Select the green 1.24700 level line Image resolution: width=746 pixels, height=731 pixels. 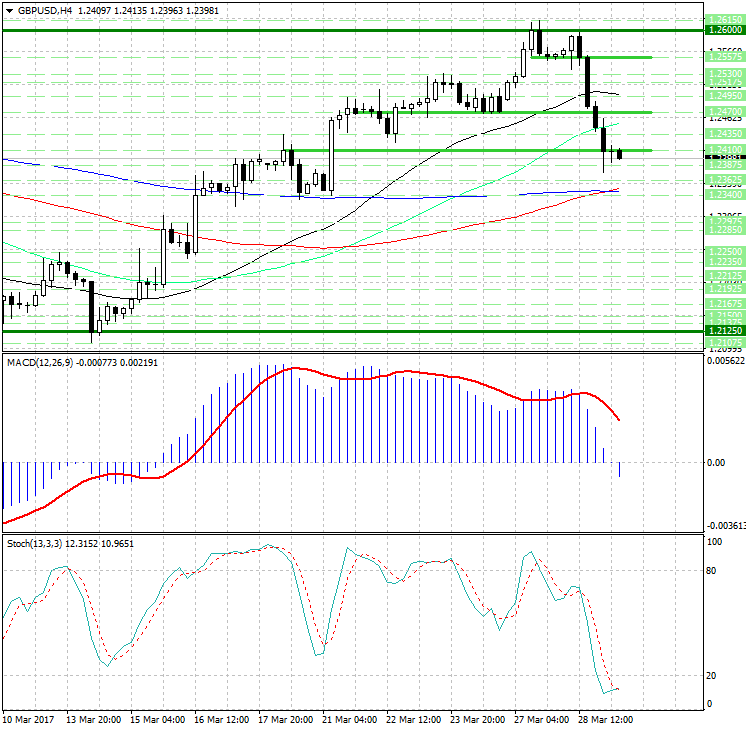click(504, 113)
